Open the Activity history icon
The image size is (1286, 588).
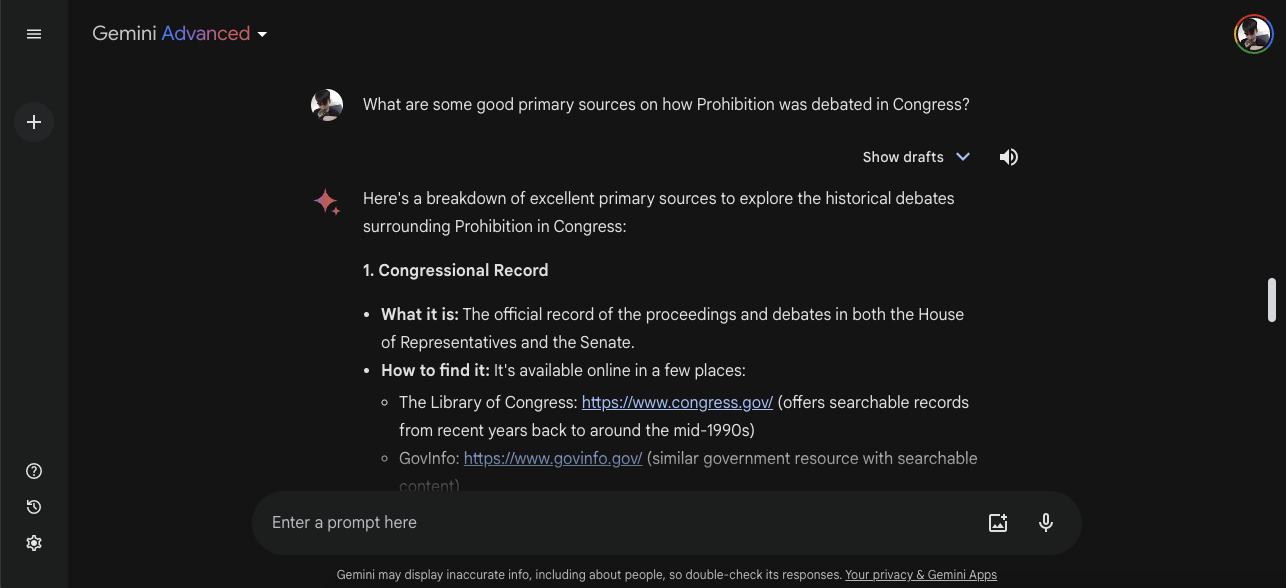(34, 507)
